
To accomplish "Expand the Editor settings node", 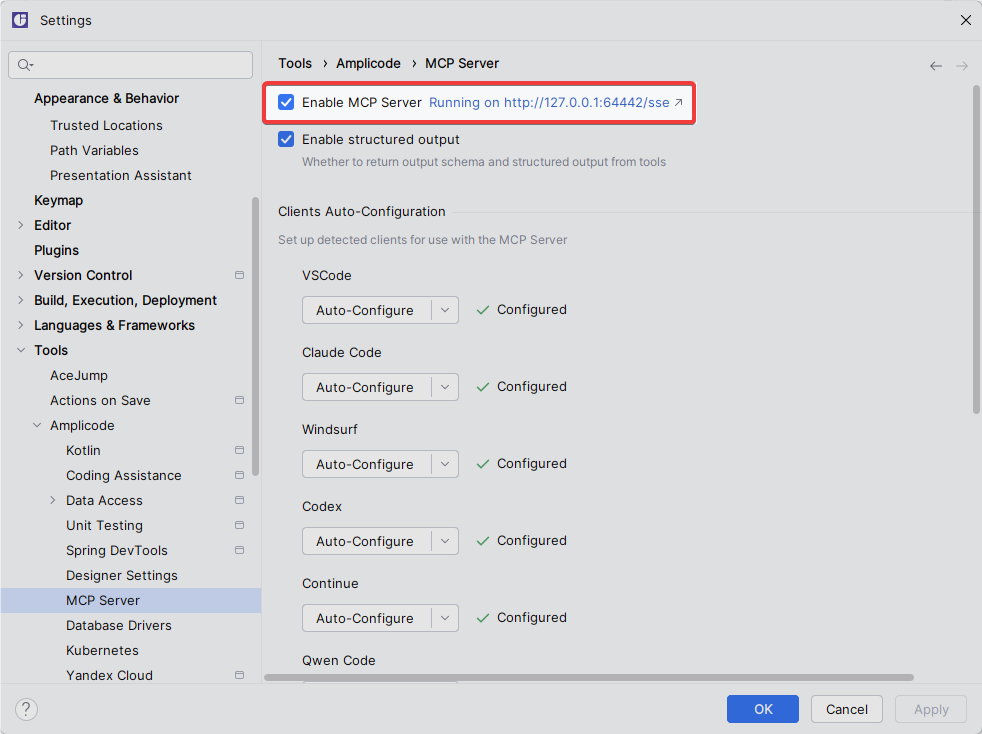I will coord(21,225).
